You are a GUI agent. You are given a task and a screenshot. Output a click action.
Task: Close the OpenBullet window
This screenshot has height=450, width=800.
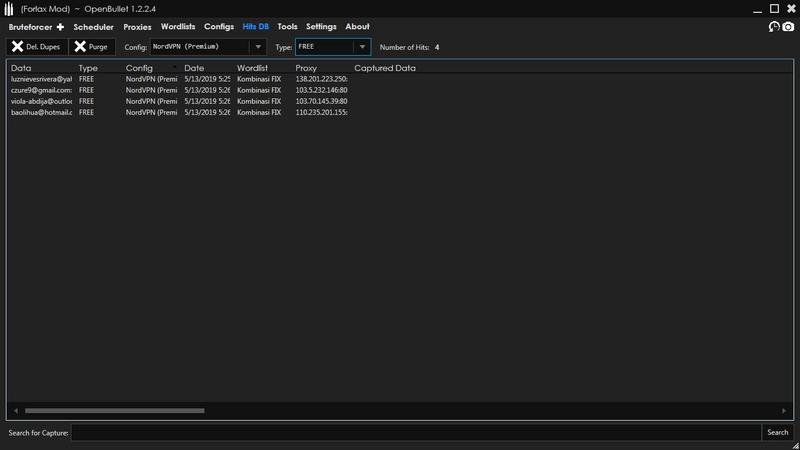[x=791, y=9]
